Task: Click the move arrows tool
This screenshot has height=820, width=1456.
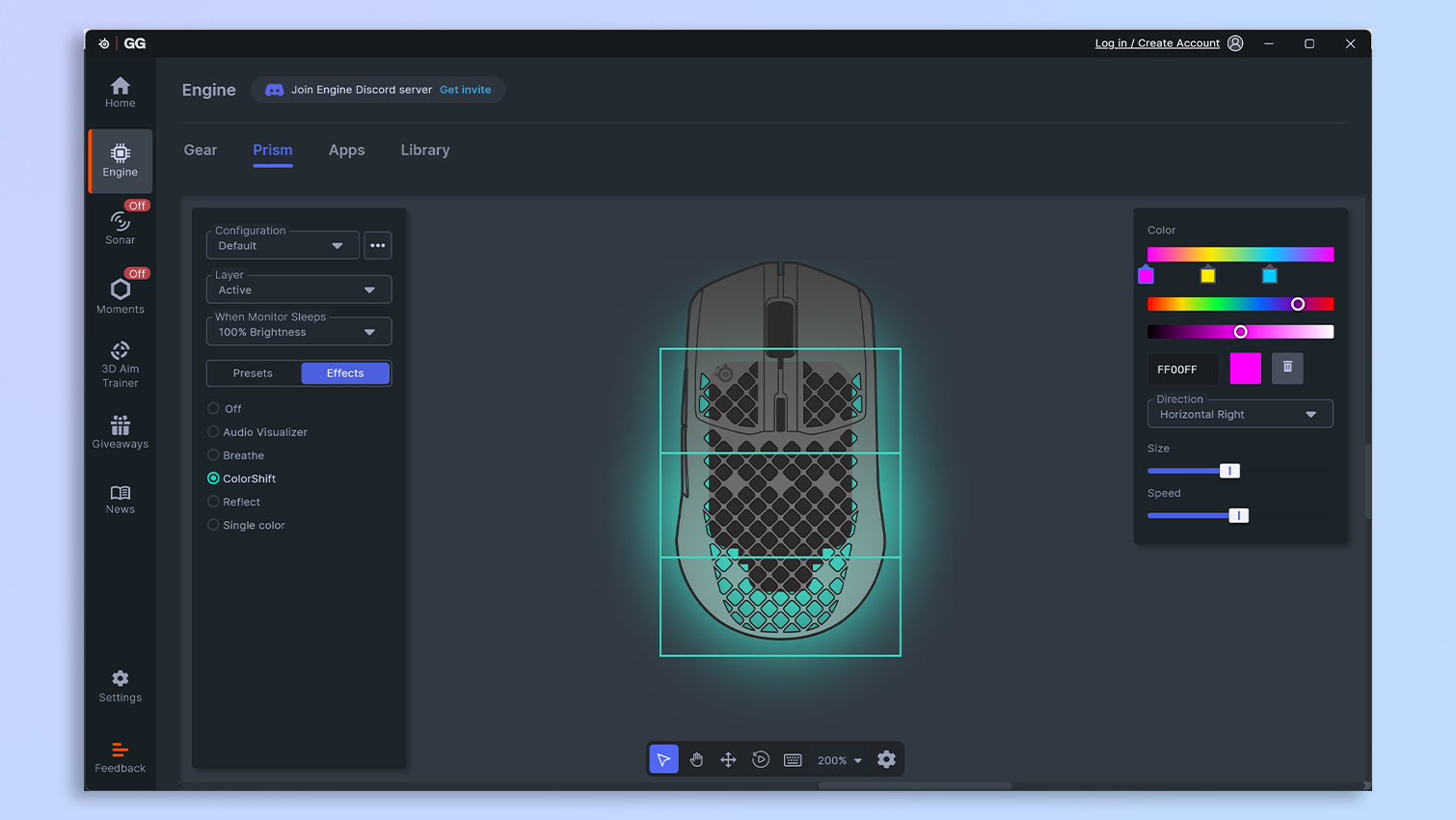Action: point(728,760)
